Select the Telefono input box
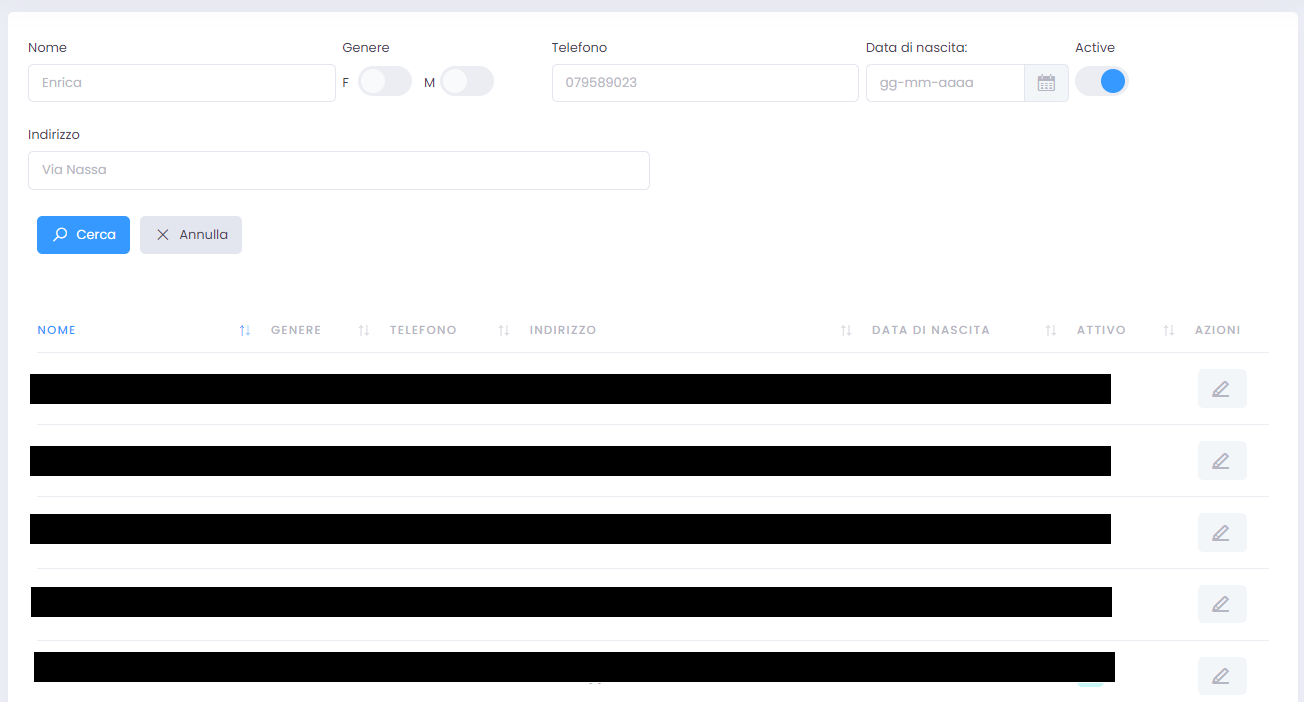This screenshot has width=1304, height=702. click(705, 82)
